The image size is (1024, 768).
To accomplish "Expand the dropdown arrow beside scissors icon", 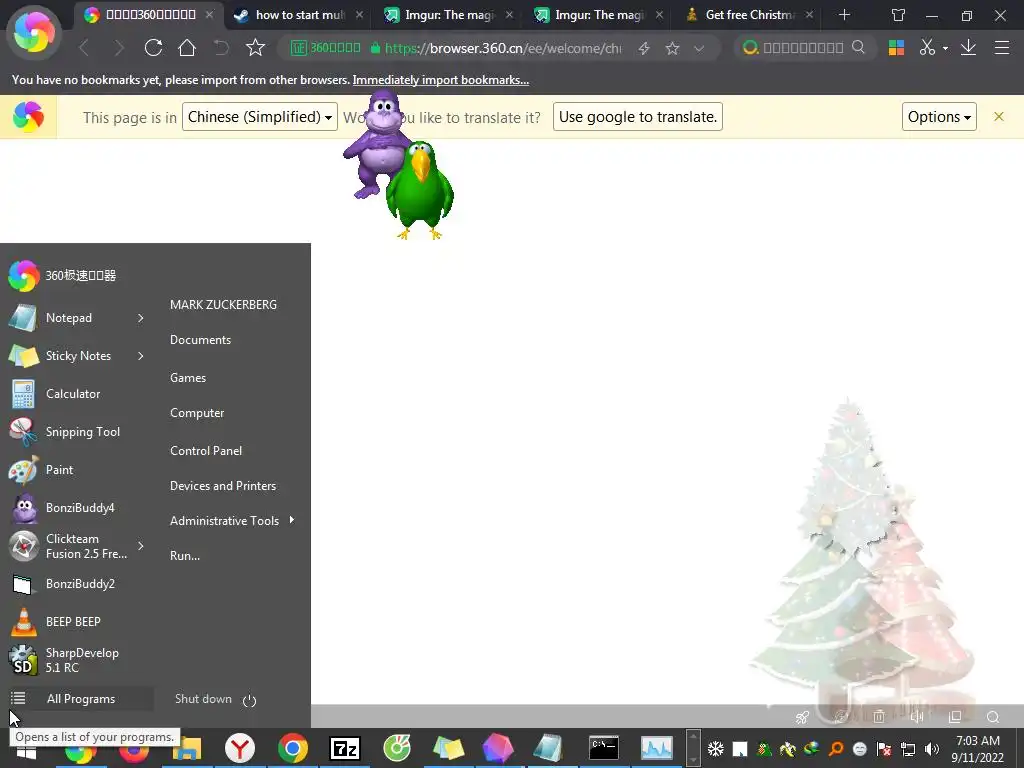I will click(946, 48).
